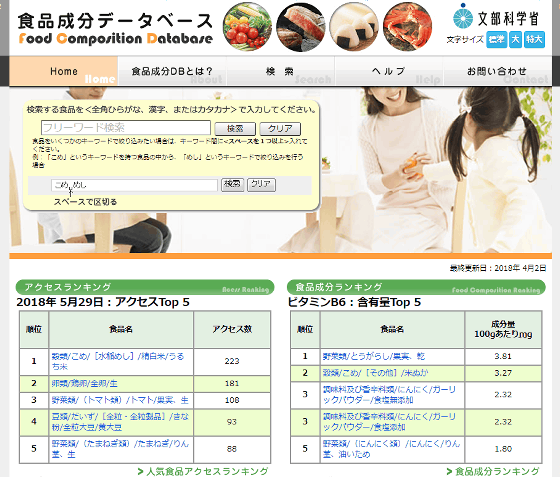The width and height of the screenshot is (560, 477).
Task: Open the Home tab
Action: tap(64, 71)
